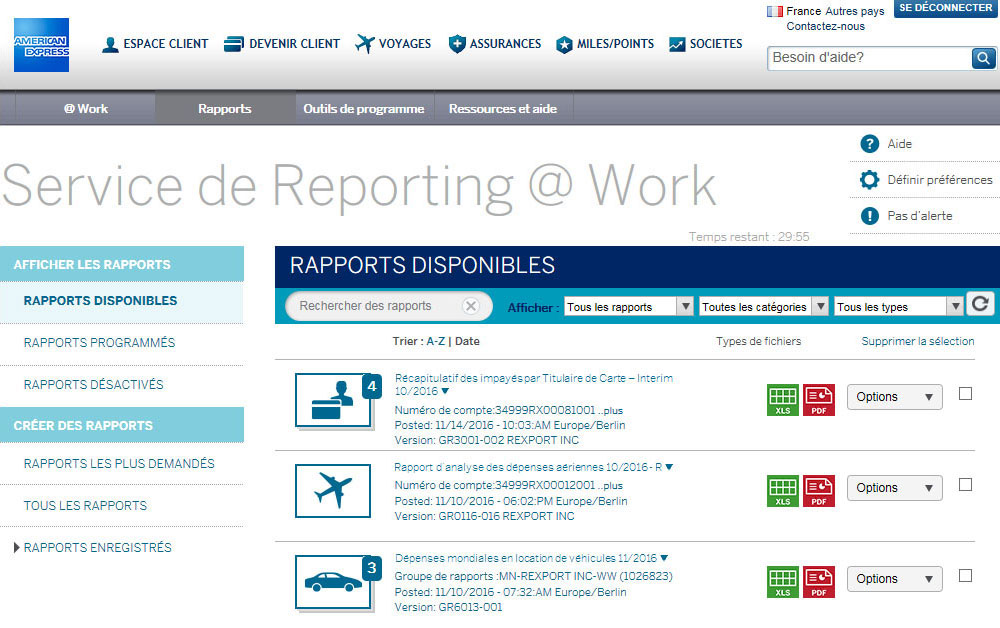
Task: Expand the Récapitulatif des impayés title arrow
Action: (x=445, y=391)
